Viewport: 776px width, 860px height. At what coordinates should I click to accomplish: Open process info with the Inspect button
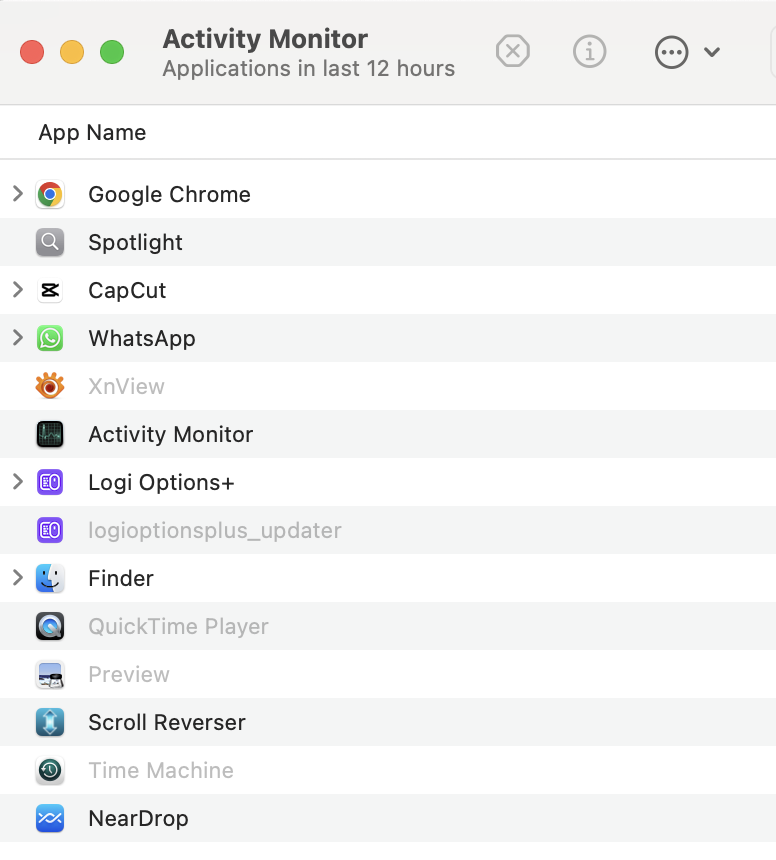pyautogui.click(x=590, y=51)
